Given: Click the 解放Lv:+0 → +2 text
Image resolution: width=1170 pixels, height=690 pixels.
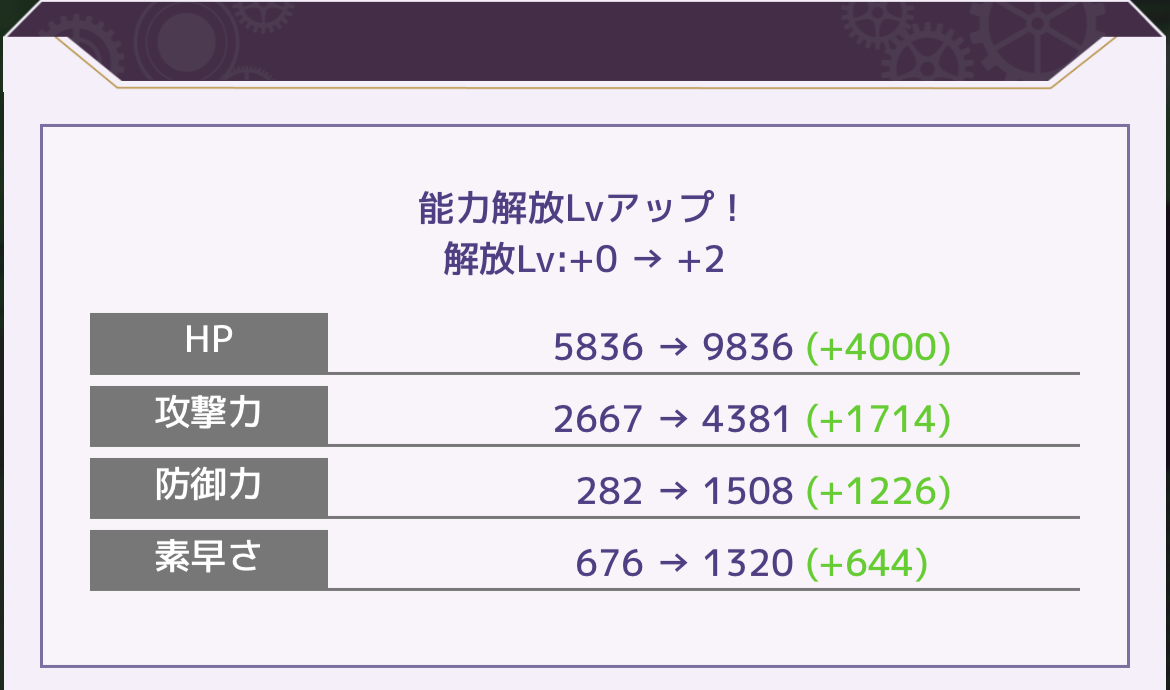Looking at the screenshot, I should click(585, 260).
